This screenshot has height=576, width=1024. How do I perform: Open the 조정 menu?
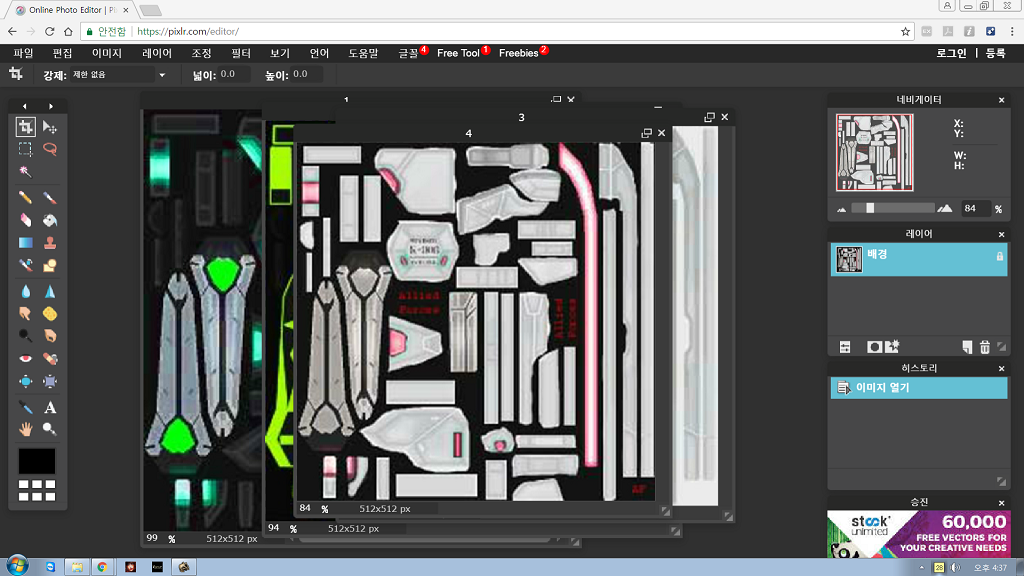click(201, 53)
